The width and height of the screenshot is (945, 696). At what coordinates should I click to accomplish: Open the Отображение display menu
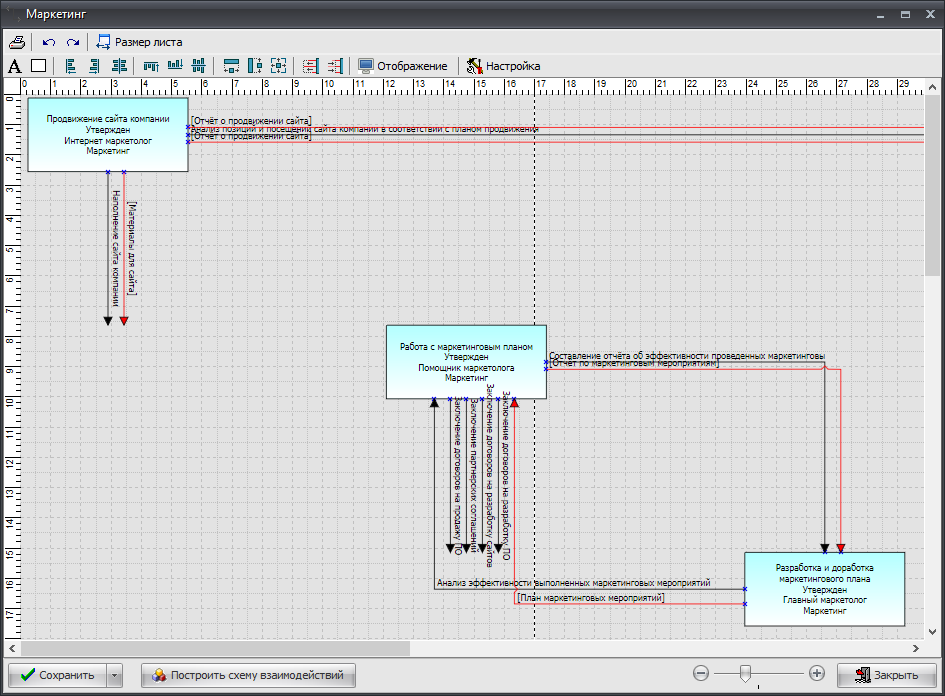(x=402, y=66)
